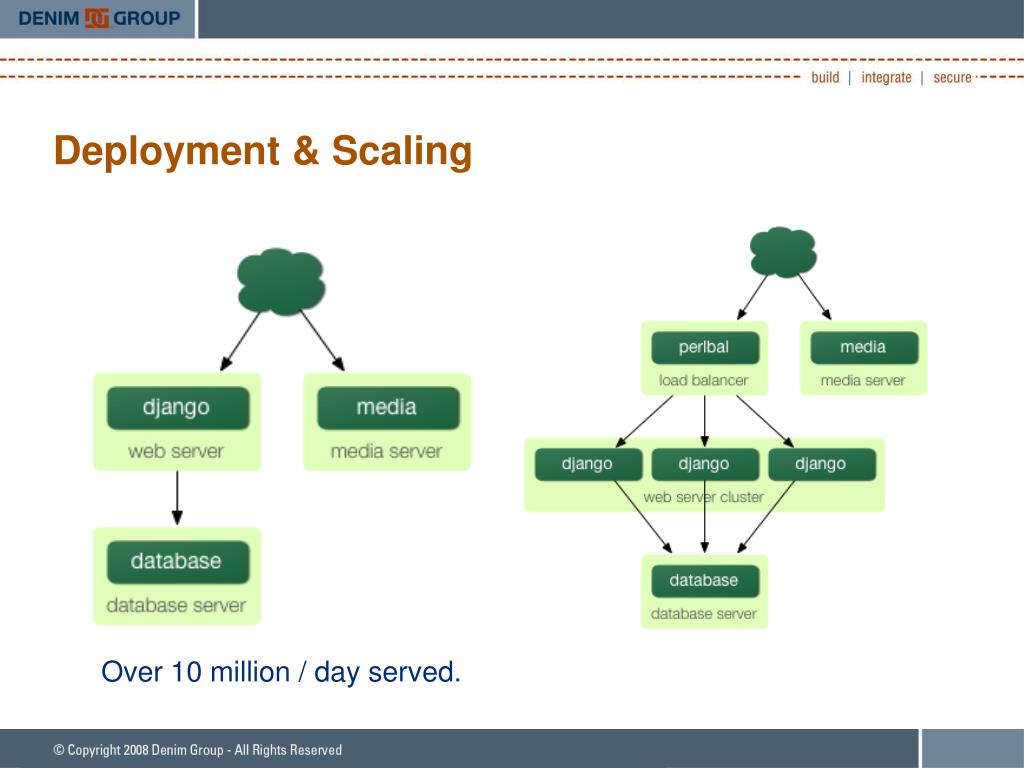This screenshot has height=768, width=1024.
Task: Click the small green cloud in right diagram
Action: point(783,252)
